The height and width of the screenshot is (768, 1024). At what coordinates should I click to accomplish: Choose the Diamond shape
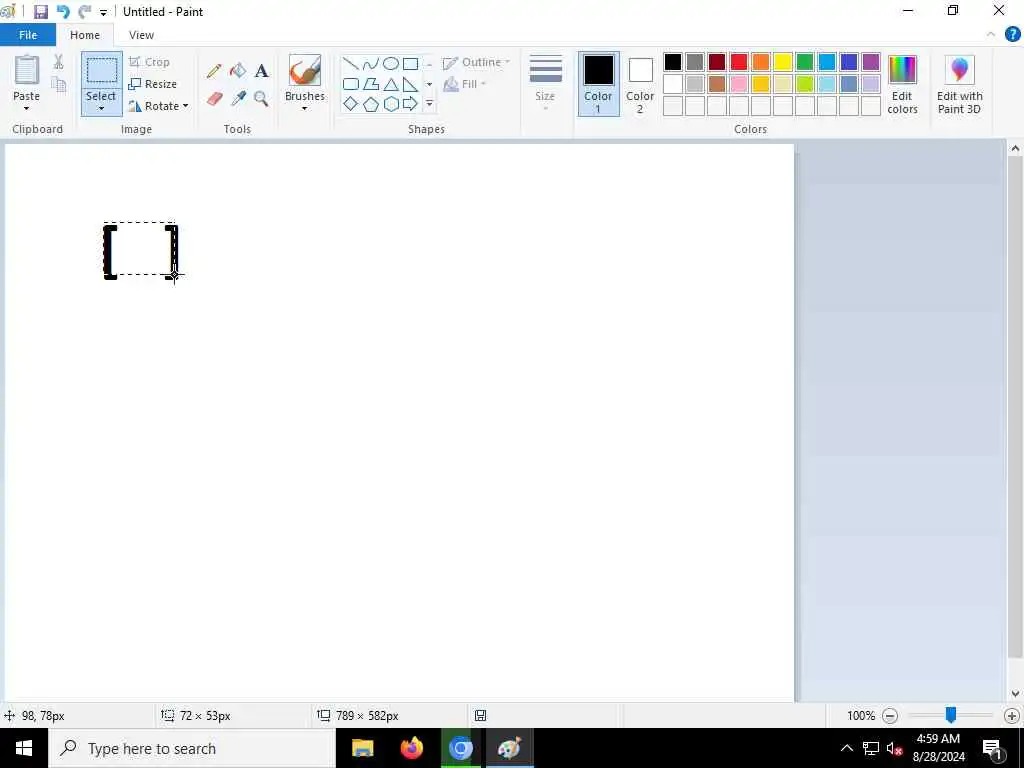pos(351,104)
